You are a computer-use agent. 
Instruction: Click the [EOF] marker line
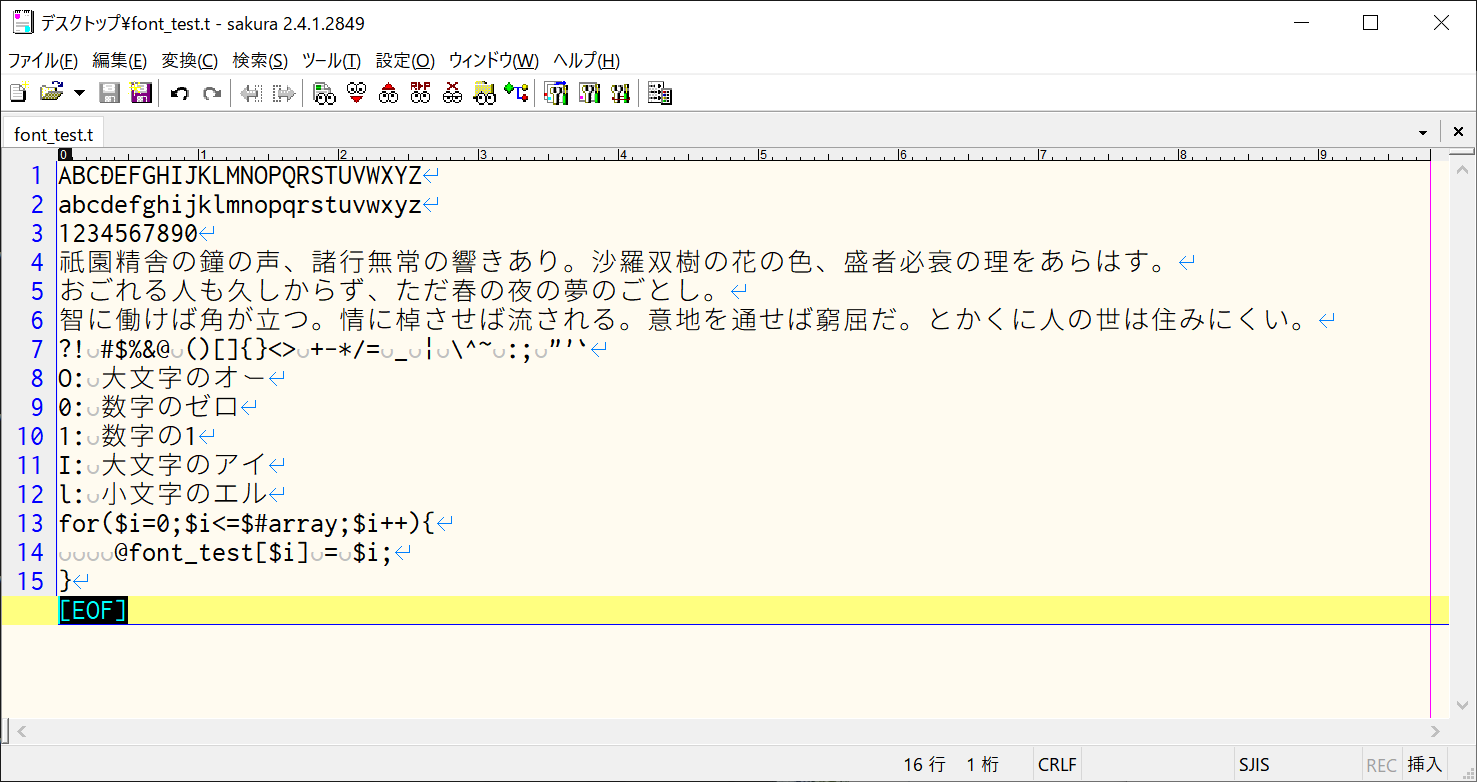[93, 610]
